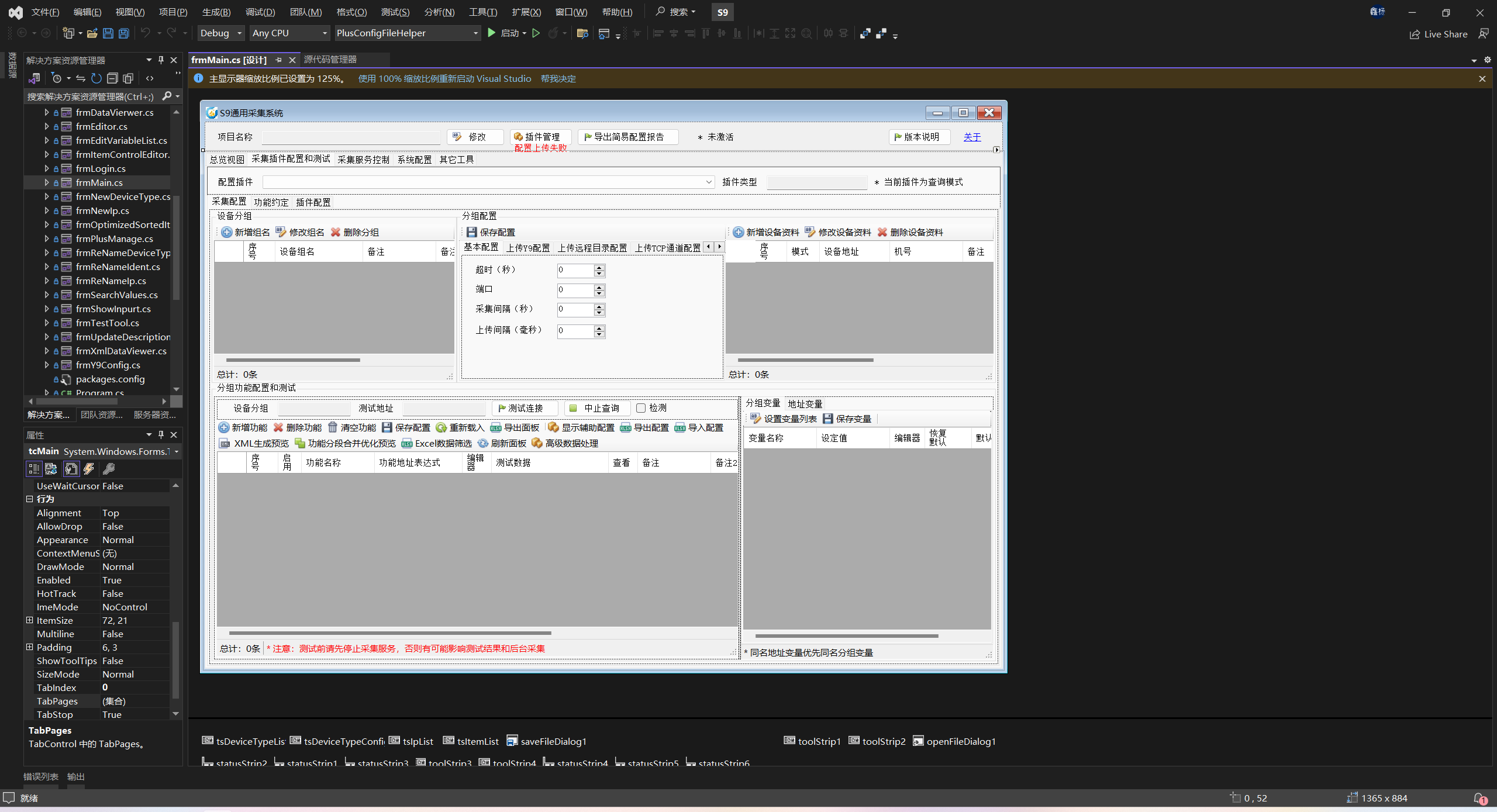Click the Solution Explorer search box
Screen dimensions: 1497x812
[x=92, y=96]
